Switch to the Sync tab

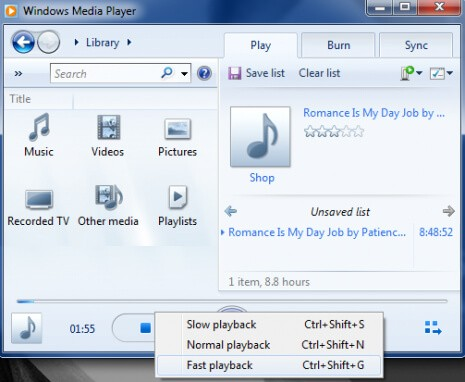click(416, 45)
